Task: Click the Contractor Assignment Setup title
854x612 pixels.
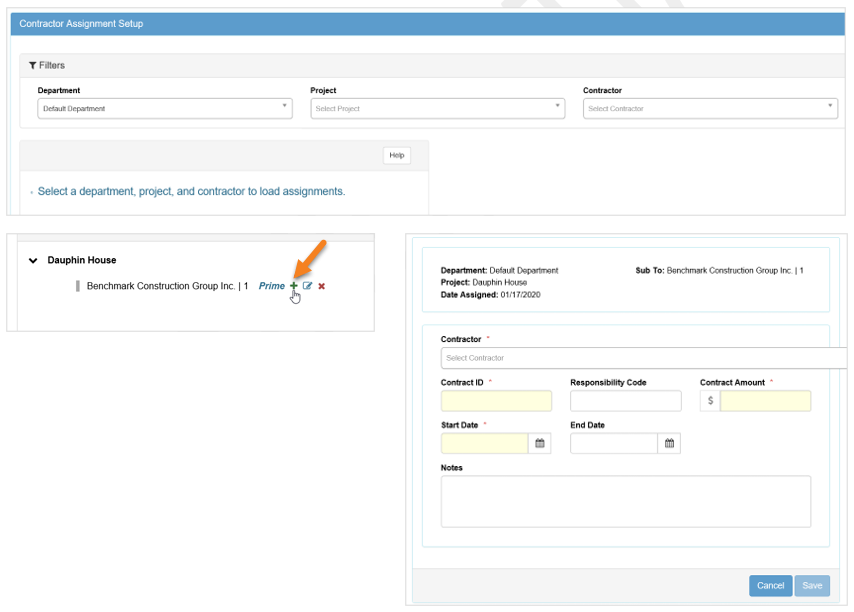Action: (x=81, y=24)
